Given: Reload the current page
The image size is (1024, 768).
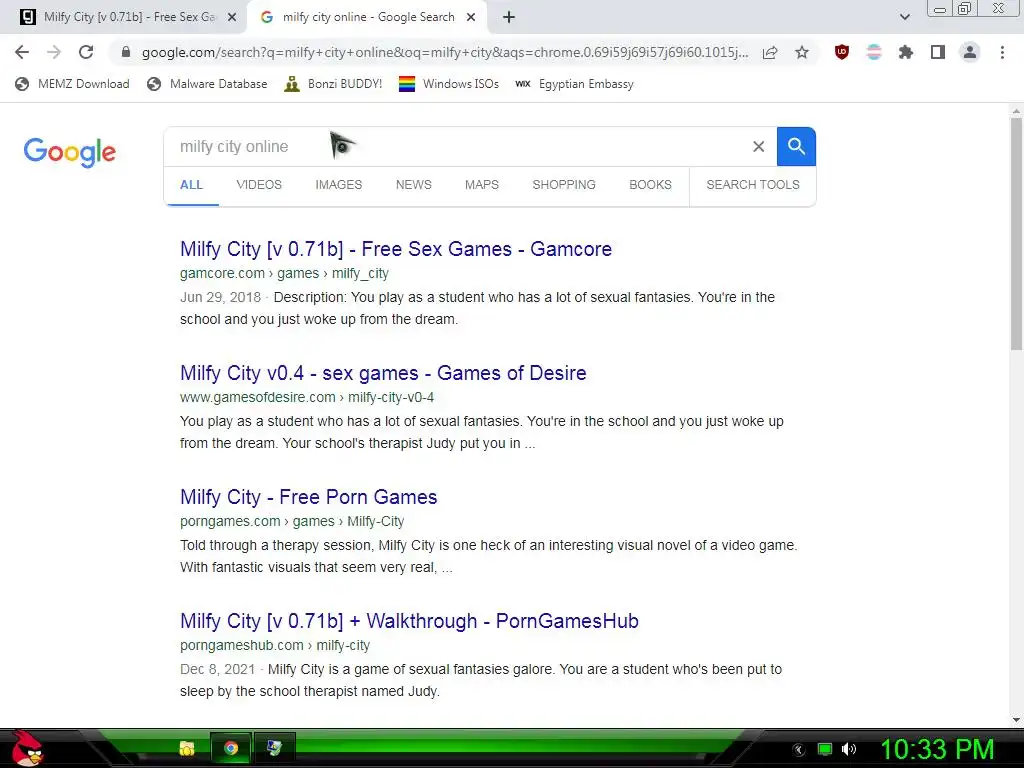Looking at the screenshot, I should (x=86, y=52).
